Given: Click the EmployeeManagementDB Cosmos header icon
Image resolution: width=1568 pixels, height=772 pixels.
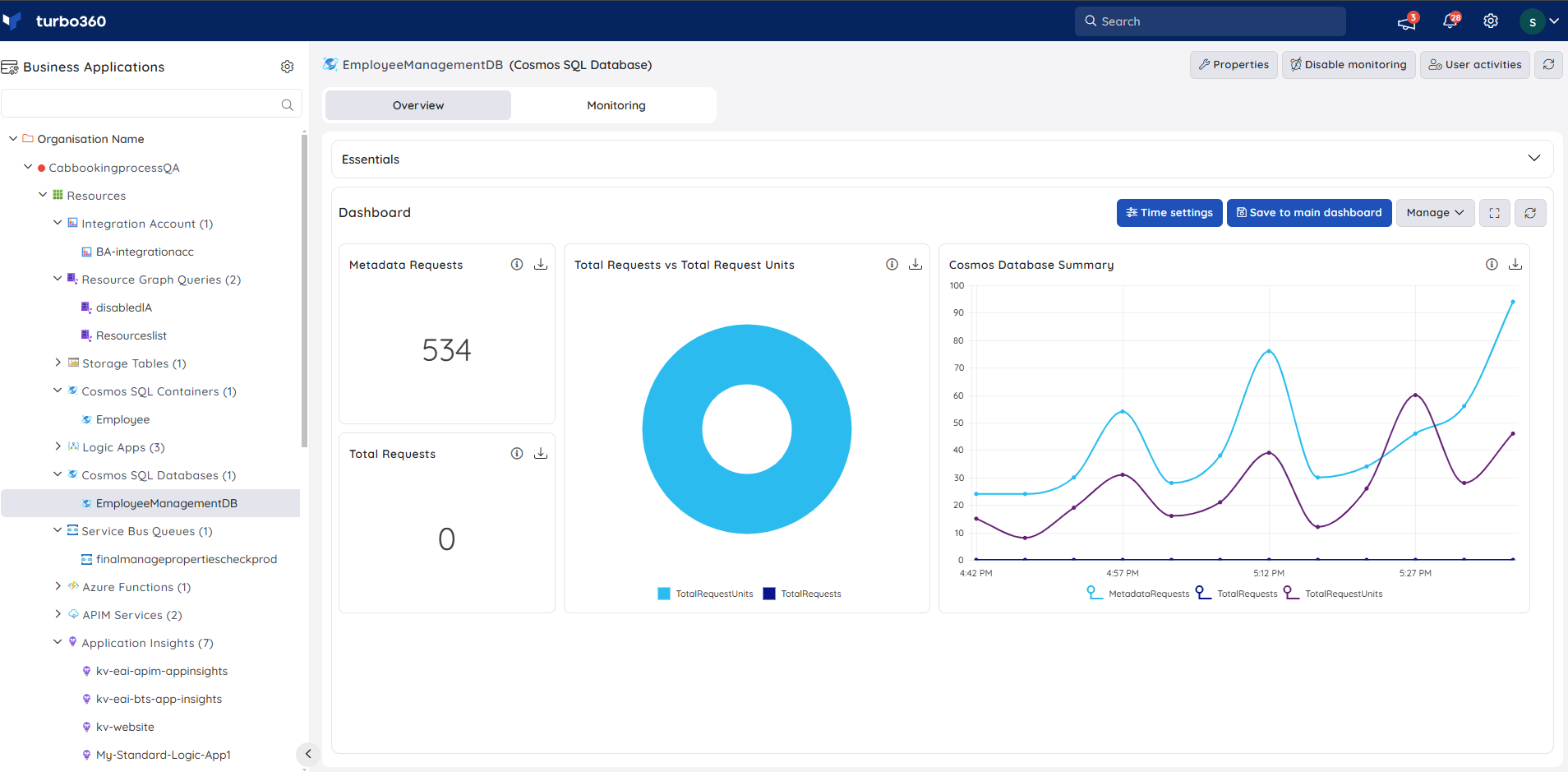Looking at the screenshot, I should pos(330,64).
